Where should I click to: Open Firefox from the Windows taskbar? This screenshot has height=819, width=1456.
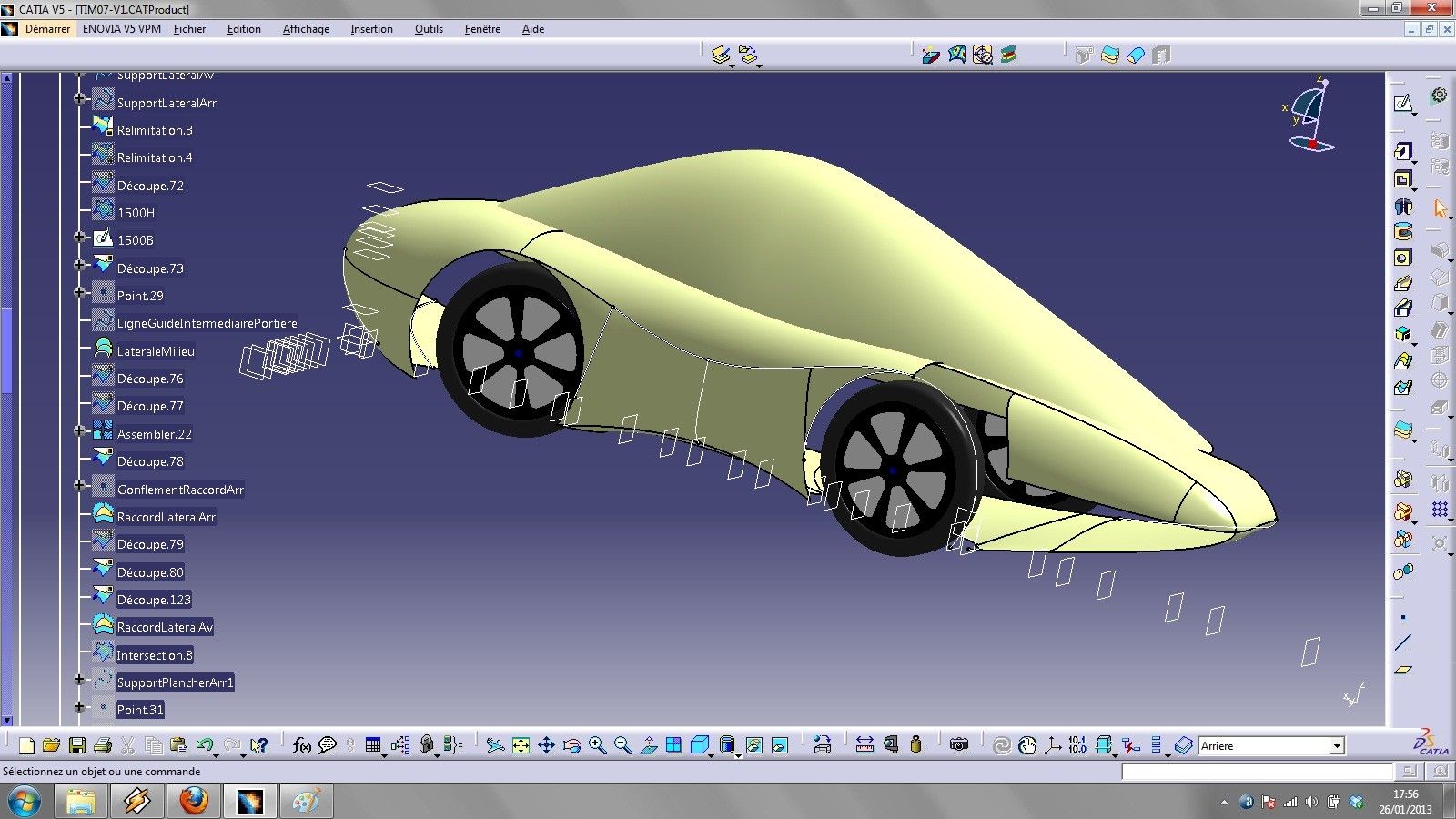pos(193,802)
